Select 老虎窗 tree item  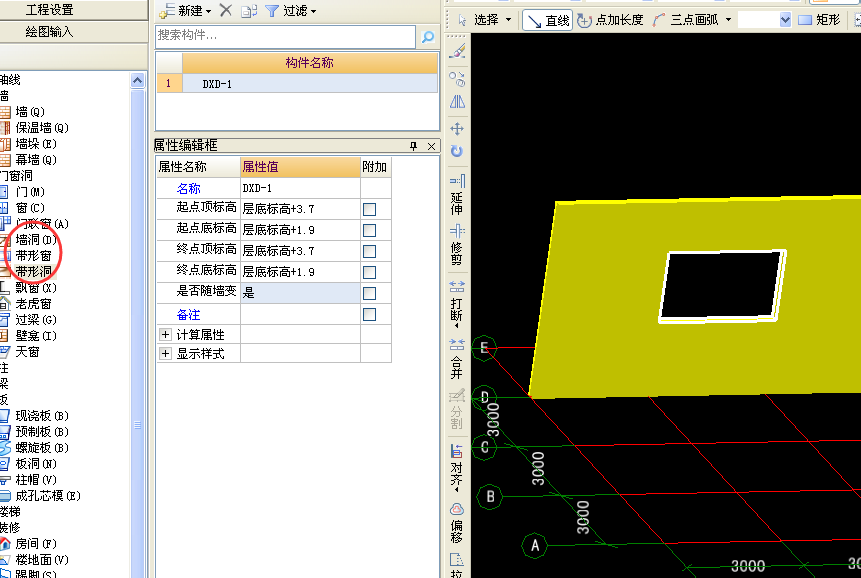(33, 304)
